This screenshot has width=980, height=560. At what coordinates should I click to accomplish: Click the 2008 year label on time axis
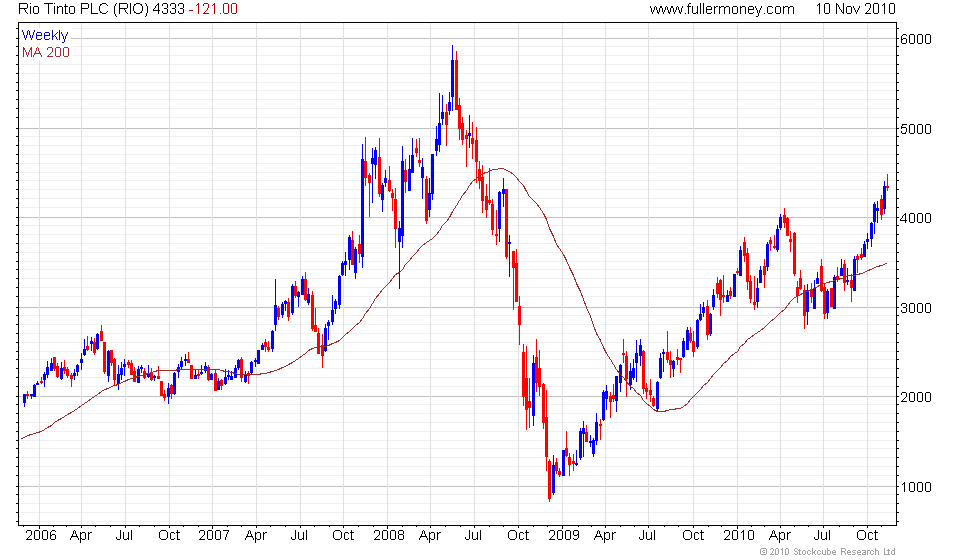[389, 536]
